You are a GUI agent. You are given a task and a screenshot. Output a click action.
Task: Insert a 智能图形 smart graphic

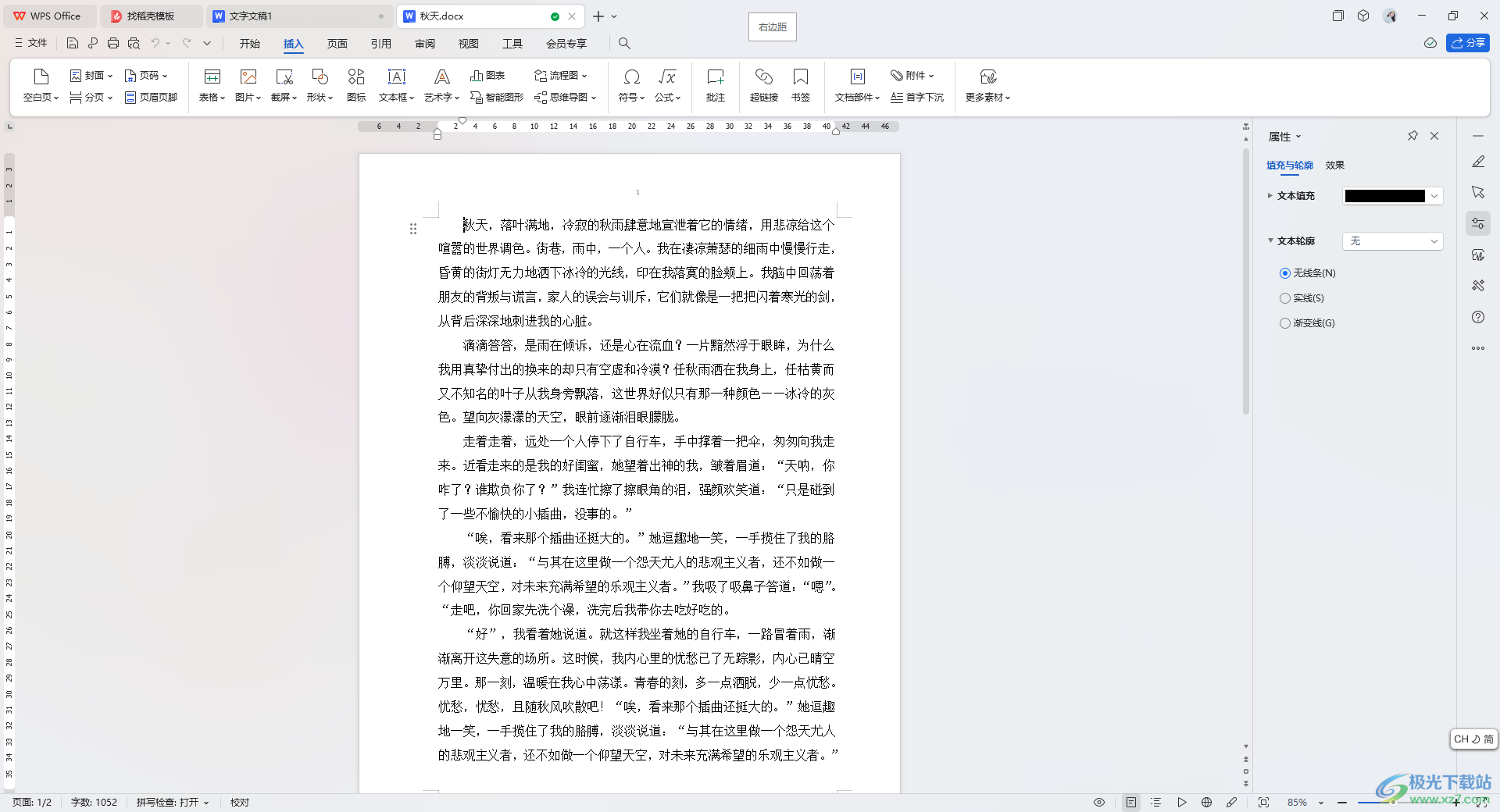pos(497,98)
